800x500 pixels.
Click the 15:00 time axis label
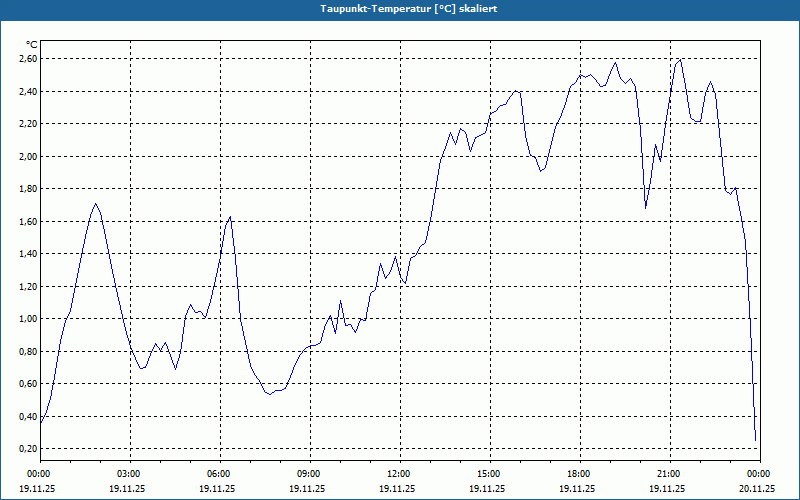click(x=487, y=474)
